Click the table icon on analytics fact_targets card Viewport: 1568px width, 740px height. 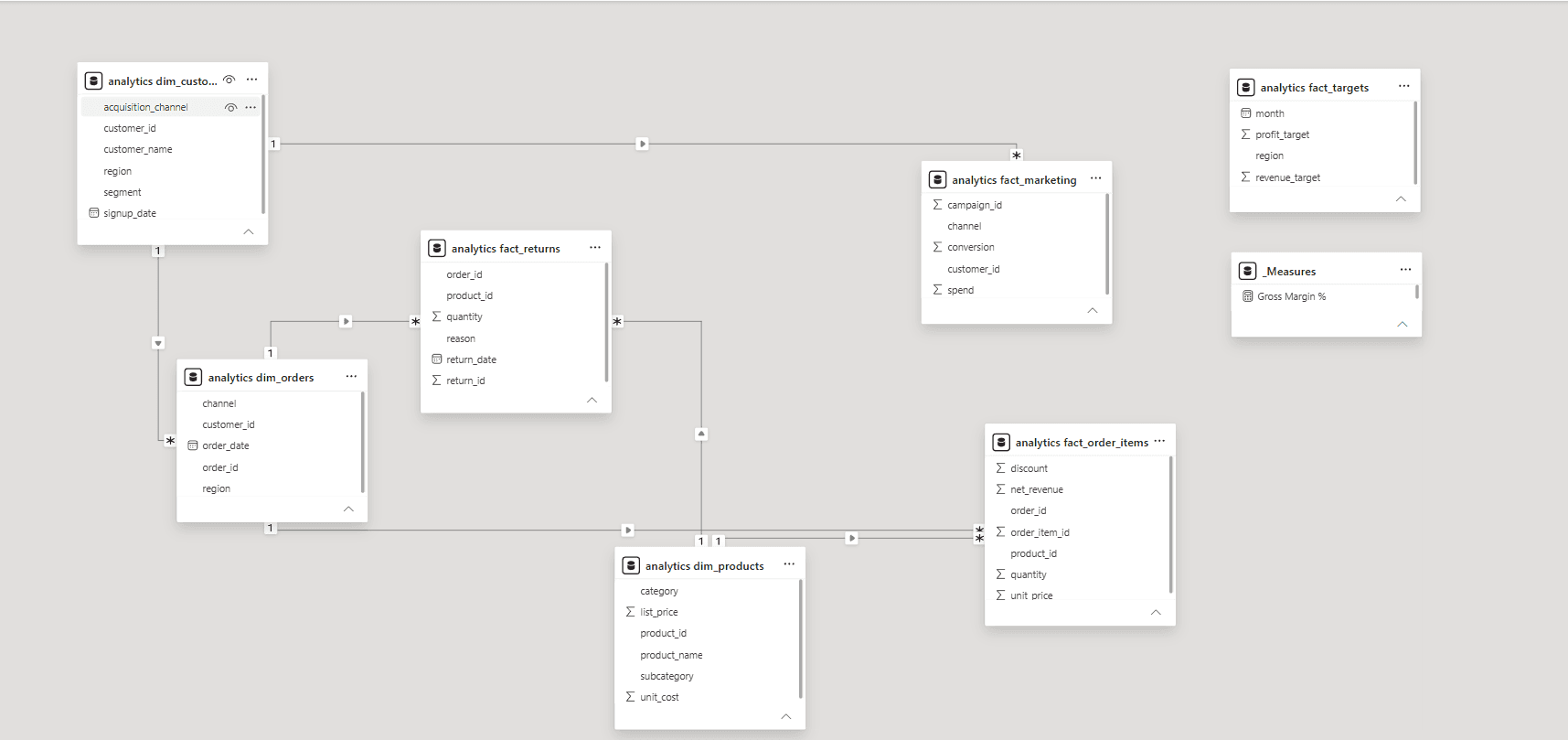click(1245, 87)
